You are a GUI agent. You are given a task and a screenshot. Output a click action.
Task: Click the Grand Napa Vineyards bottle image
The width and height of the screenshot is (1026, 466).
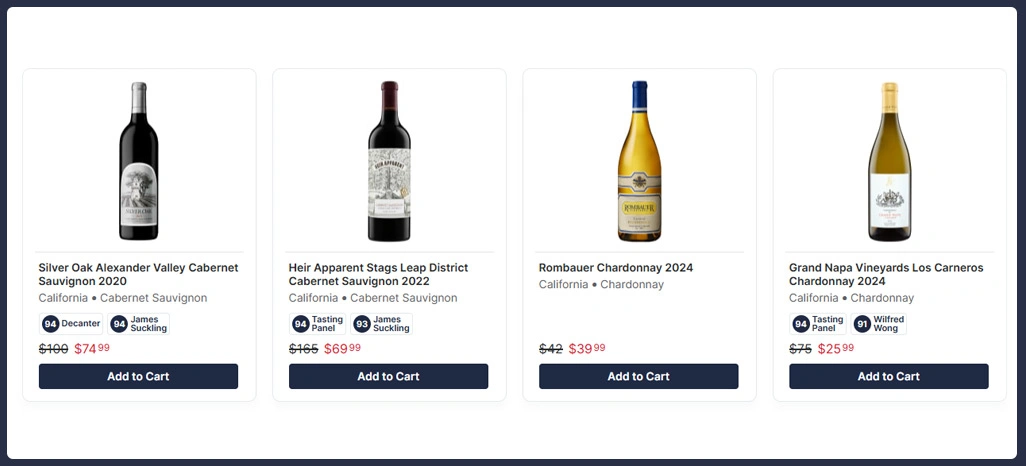pos(889,162)
